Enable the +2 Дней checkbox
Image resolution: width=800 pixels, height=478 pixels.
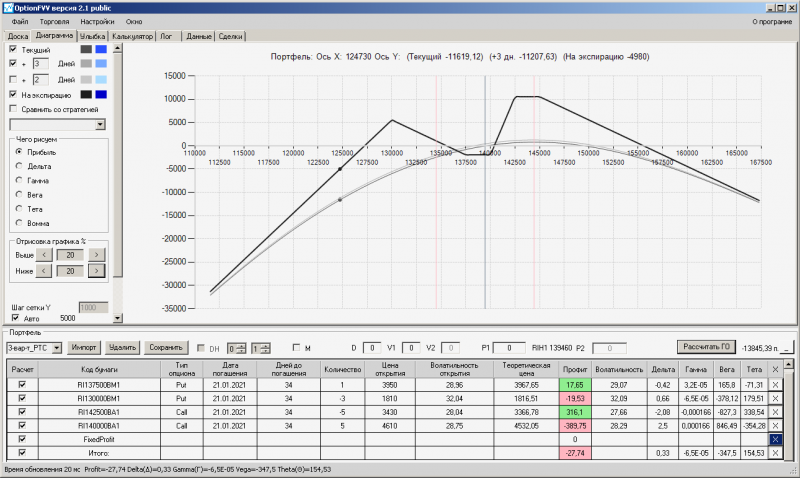(x=13, y=79)
